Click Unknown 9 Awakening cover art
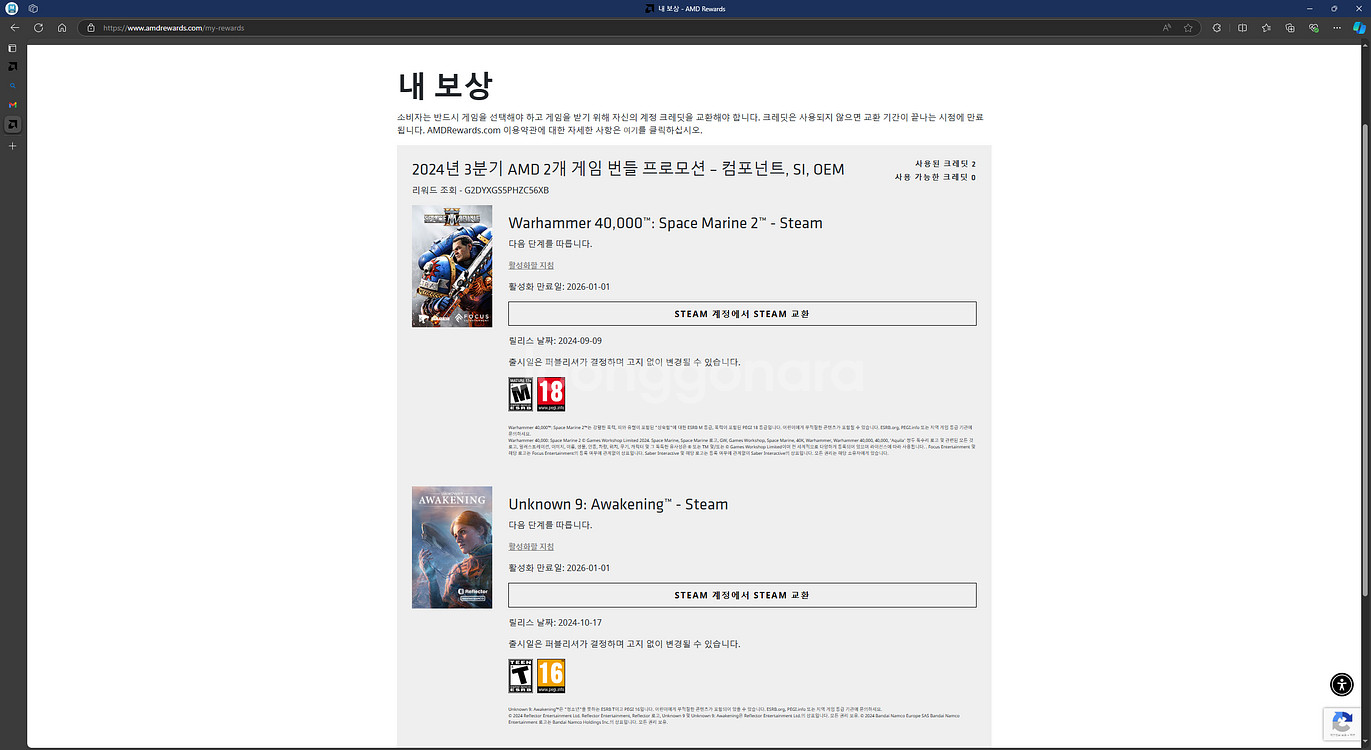The width and height of the screenshot is (1371, 750). (x=452, y=547)
